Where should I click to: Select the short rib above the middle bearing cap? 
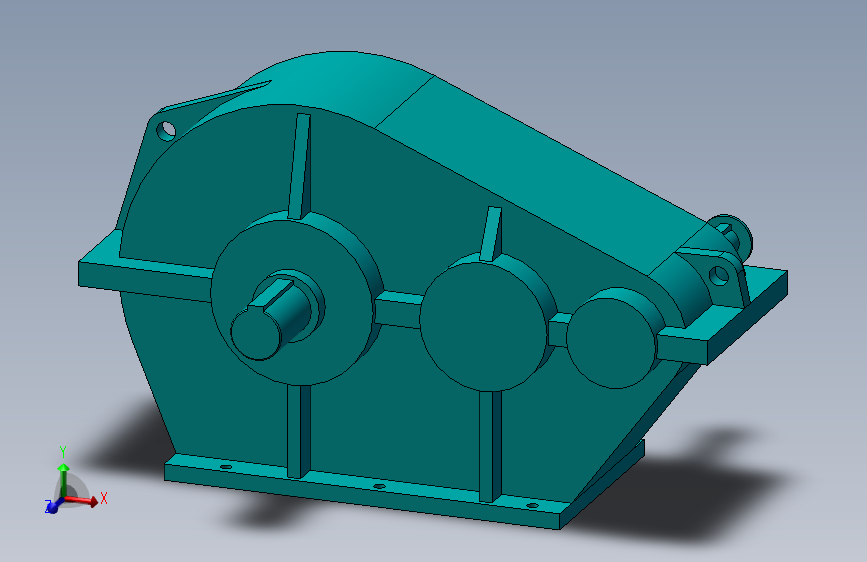point(490,233)
